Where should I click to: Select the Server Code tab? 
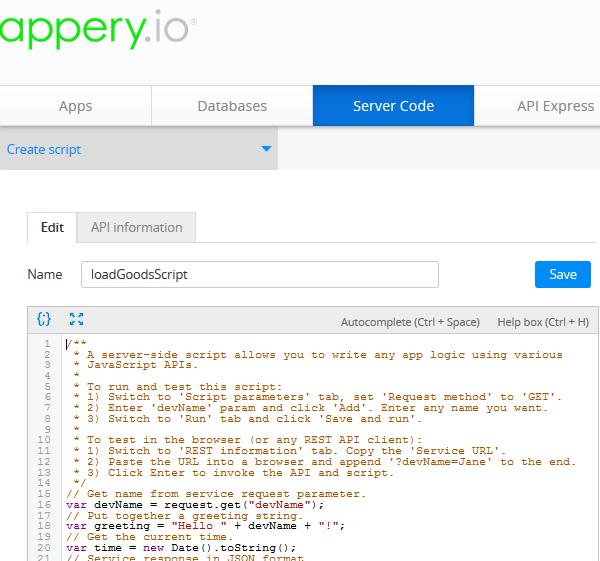coord(393,106)
